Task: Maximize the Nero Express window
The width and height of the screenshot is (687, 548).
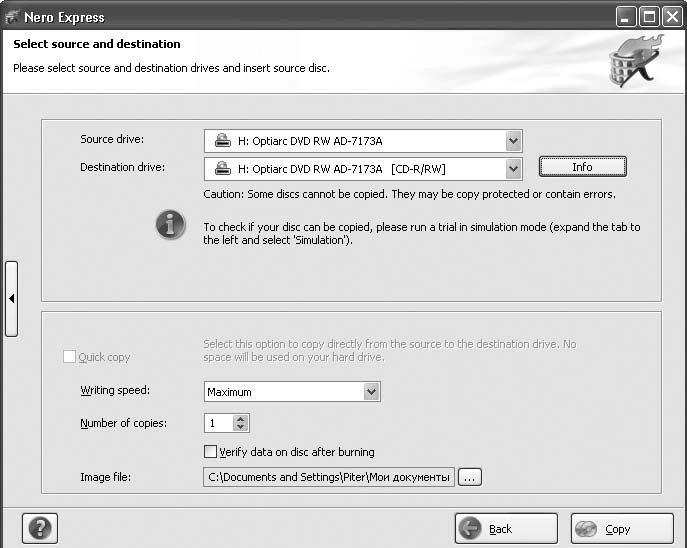Action: point(648,17)
